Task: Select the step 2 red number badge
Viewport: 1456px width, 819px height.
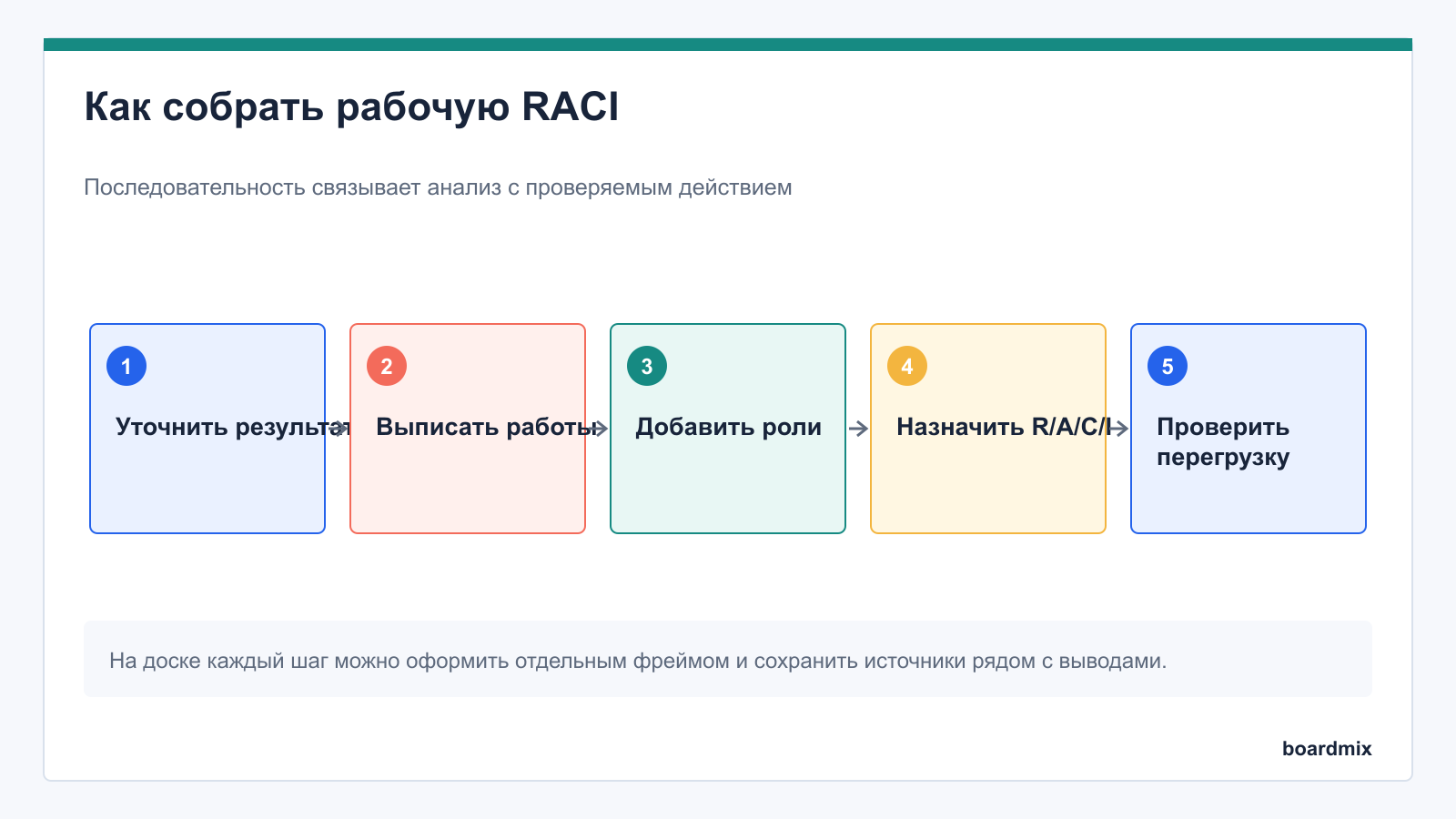Action: [387, 366]
